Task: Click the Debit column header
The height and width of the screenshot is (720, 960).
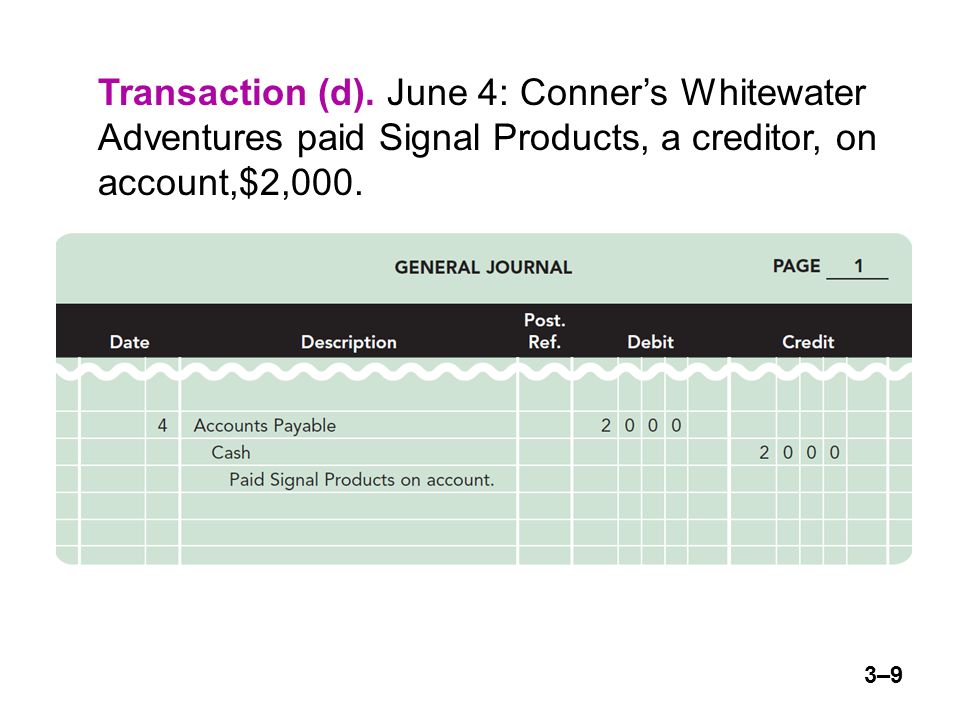Action: [x=650, y=342]
